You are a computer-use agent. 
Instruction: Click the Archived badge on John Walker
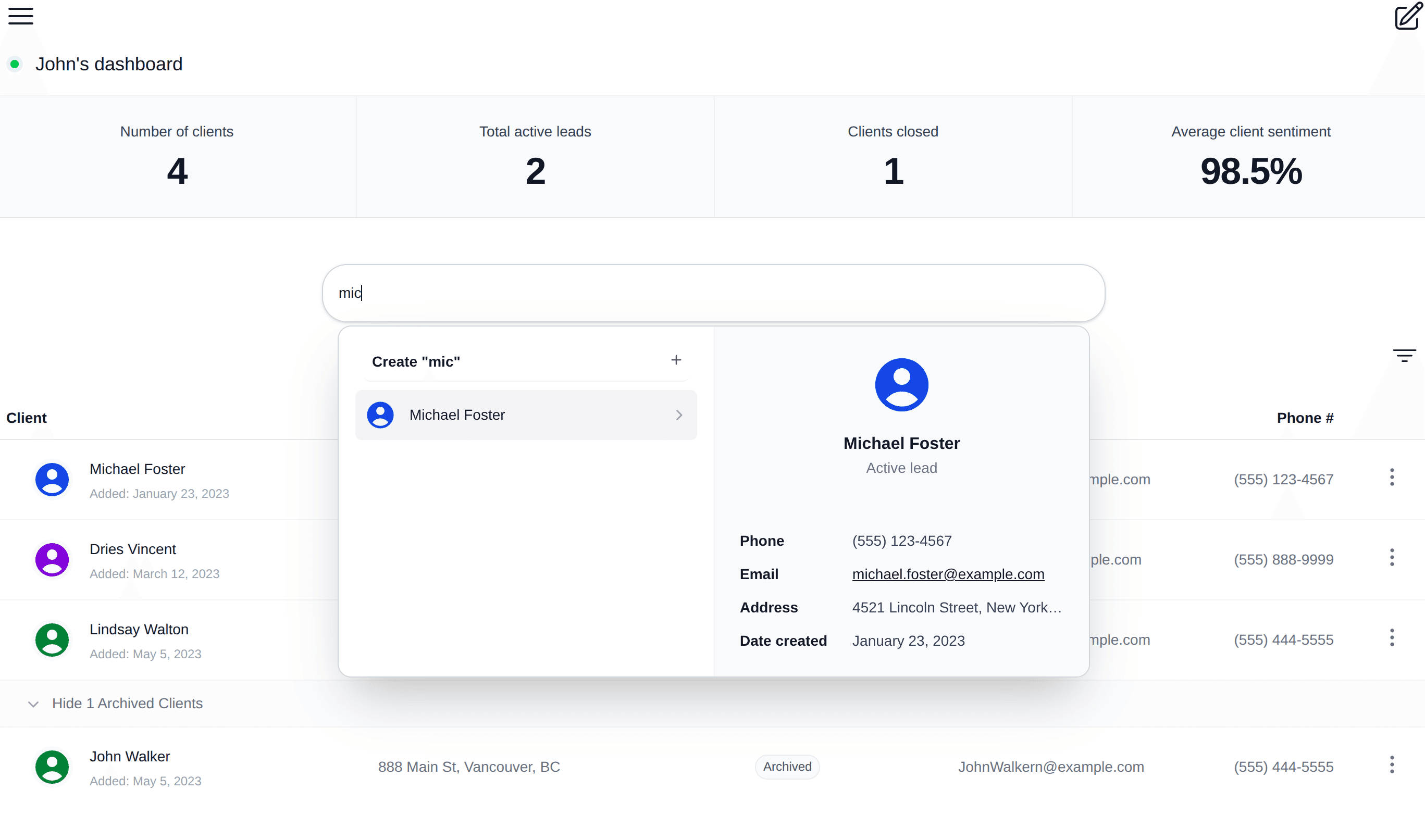click(x=787, y=767)
